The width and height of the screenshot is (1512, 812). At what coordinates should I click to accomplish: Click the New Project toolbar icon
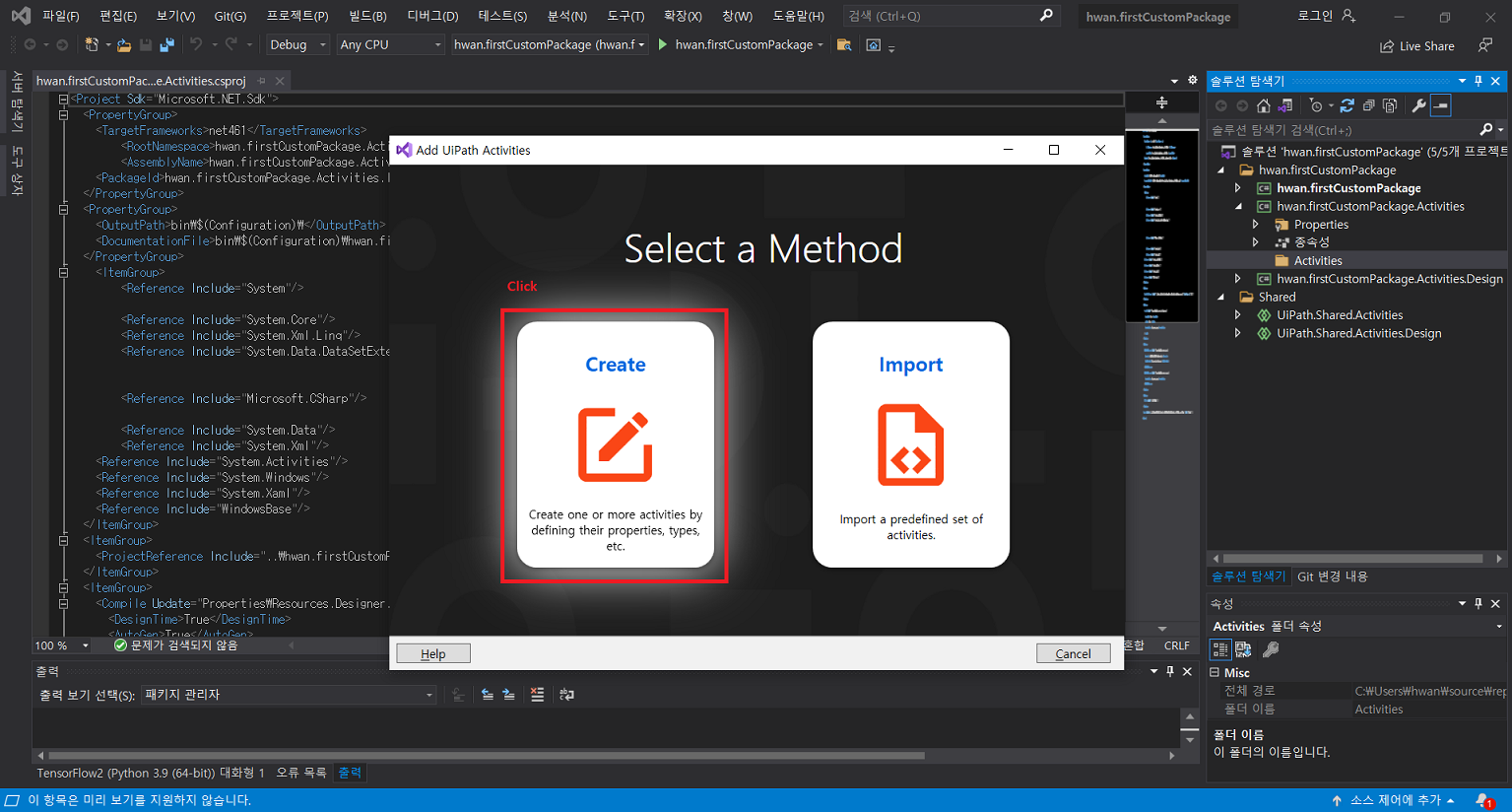click(92, 44)
